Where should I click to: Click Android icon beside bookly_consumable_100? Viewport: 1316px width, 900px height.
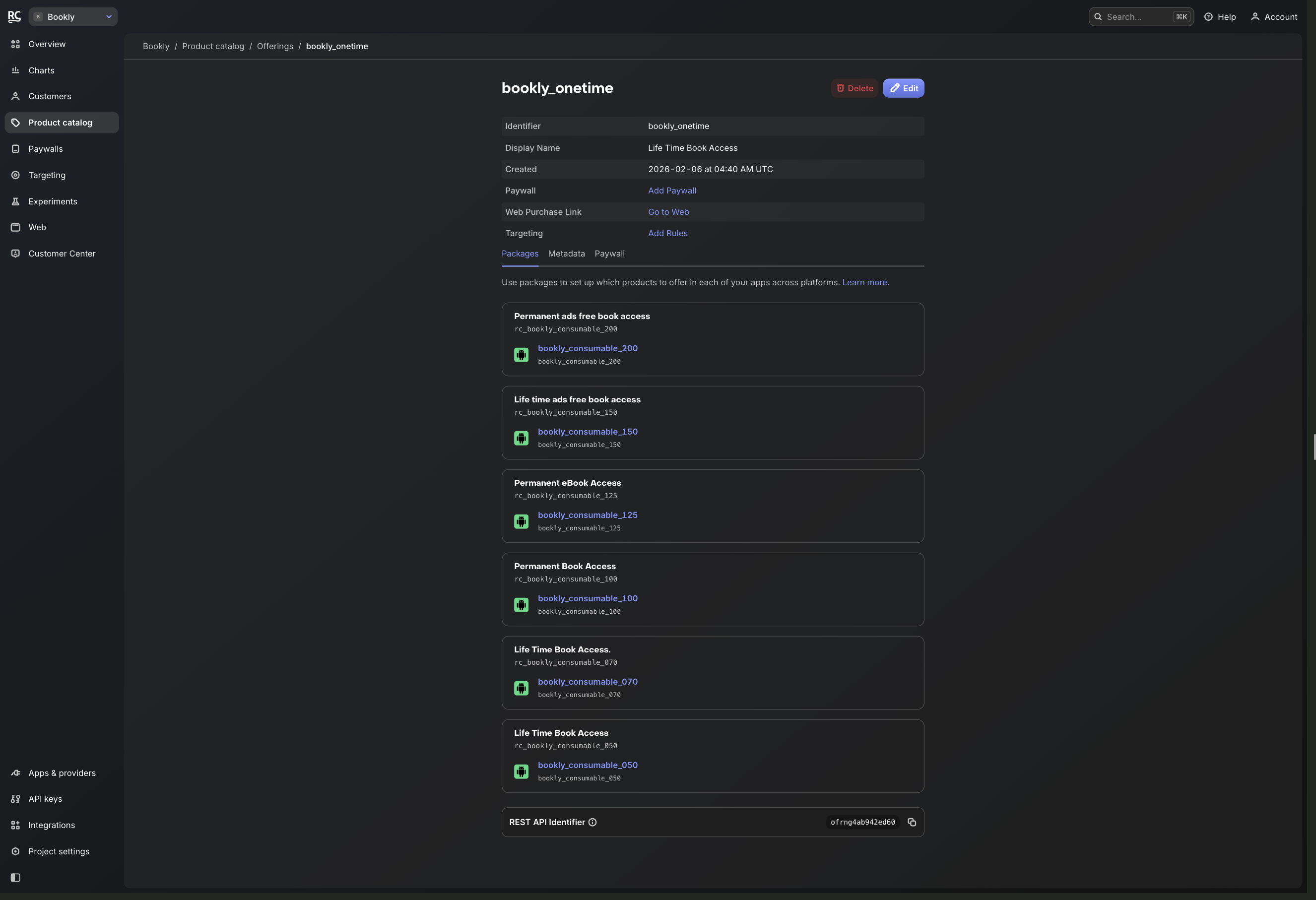tap(521, 604)
